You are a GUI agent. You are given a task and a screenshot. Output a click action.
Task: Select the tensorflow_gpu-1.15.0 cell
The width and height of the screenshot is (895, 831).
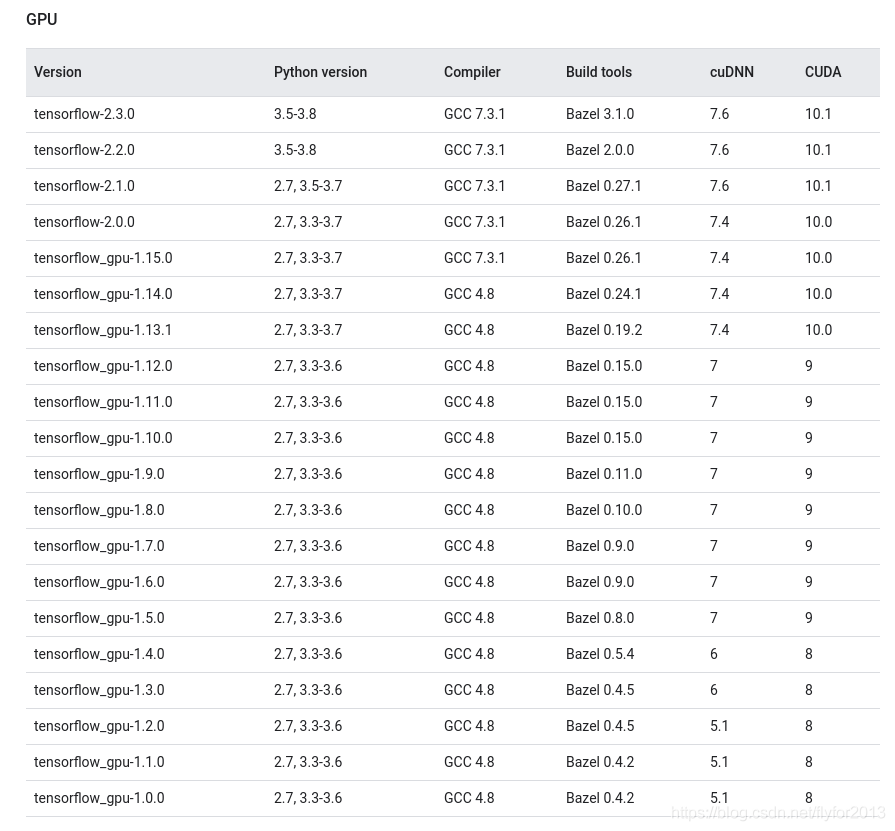click(103, 258)
